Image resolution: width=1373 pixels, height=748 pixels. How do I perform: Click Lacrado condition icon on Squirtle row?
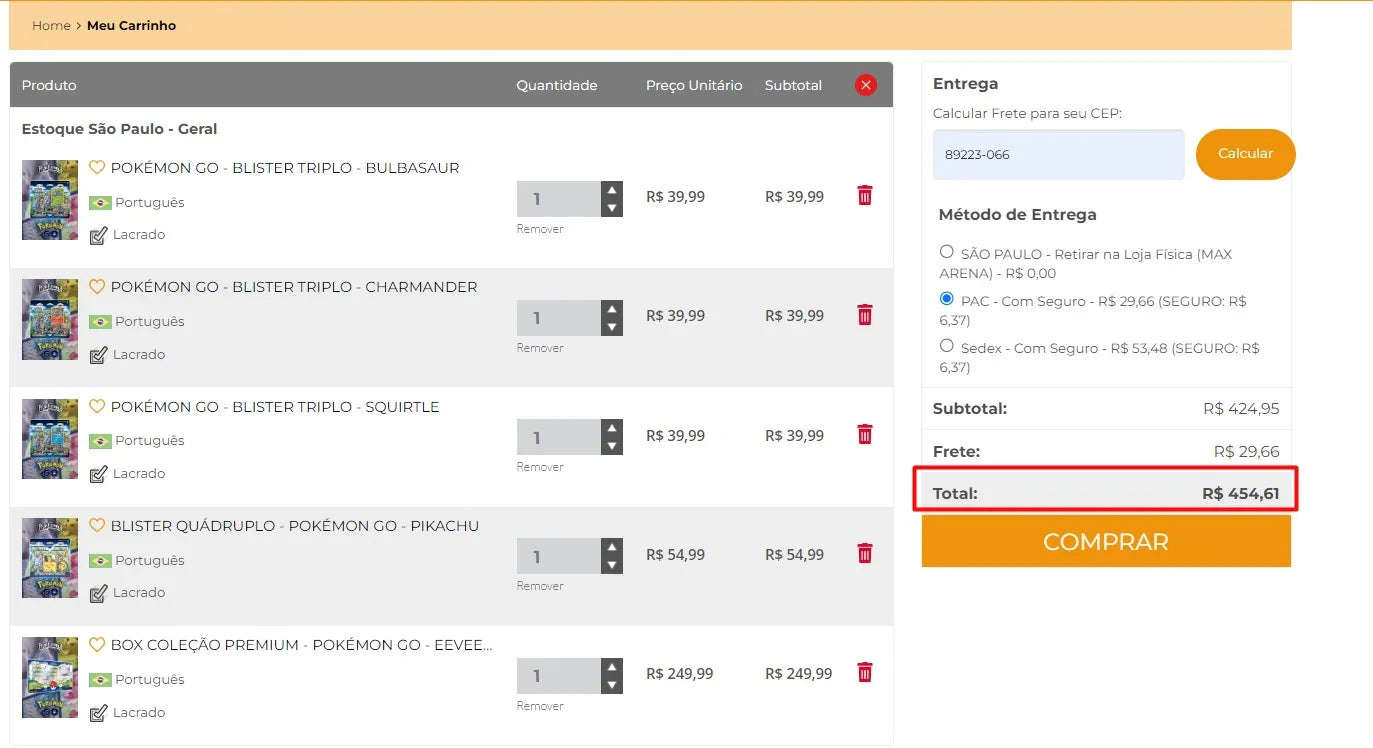coord(98,474)
